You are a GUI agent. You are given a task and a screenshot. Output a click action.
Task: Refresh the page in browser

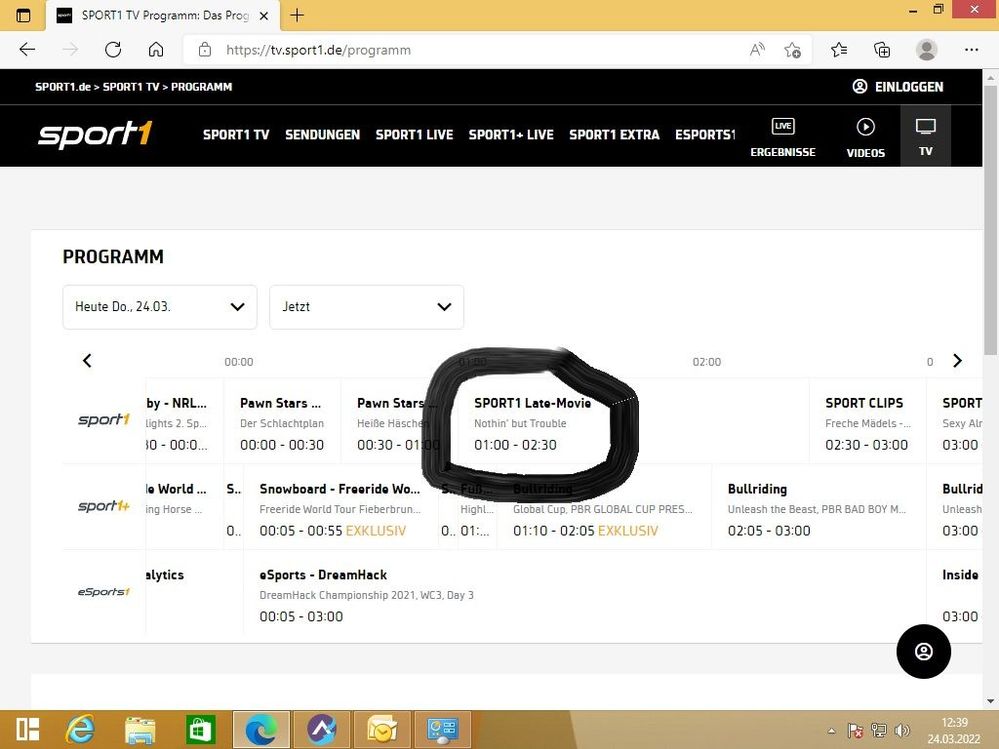(x=113, y=50)
